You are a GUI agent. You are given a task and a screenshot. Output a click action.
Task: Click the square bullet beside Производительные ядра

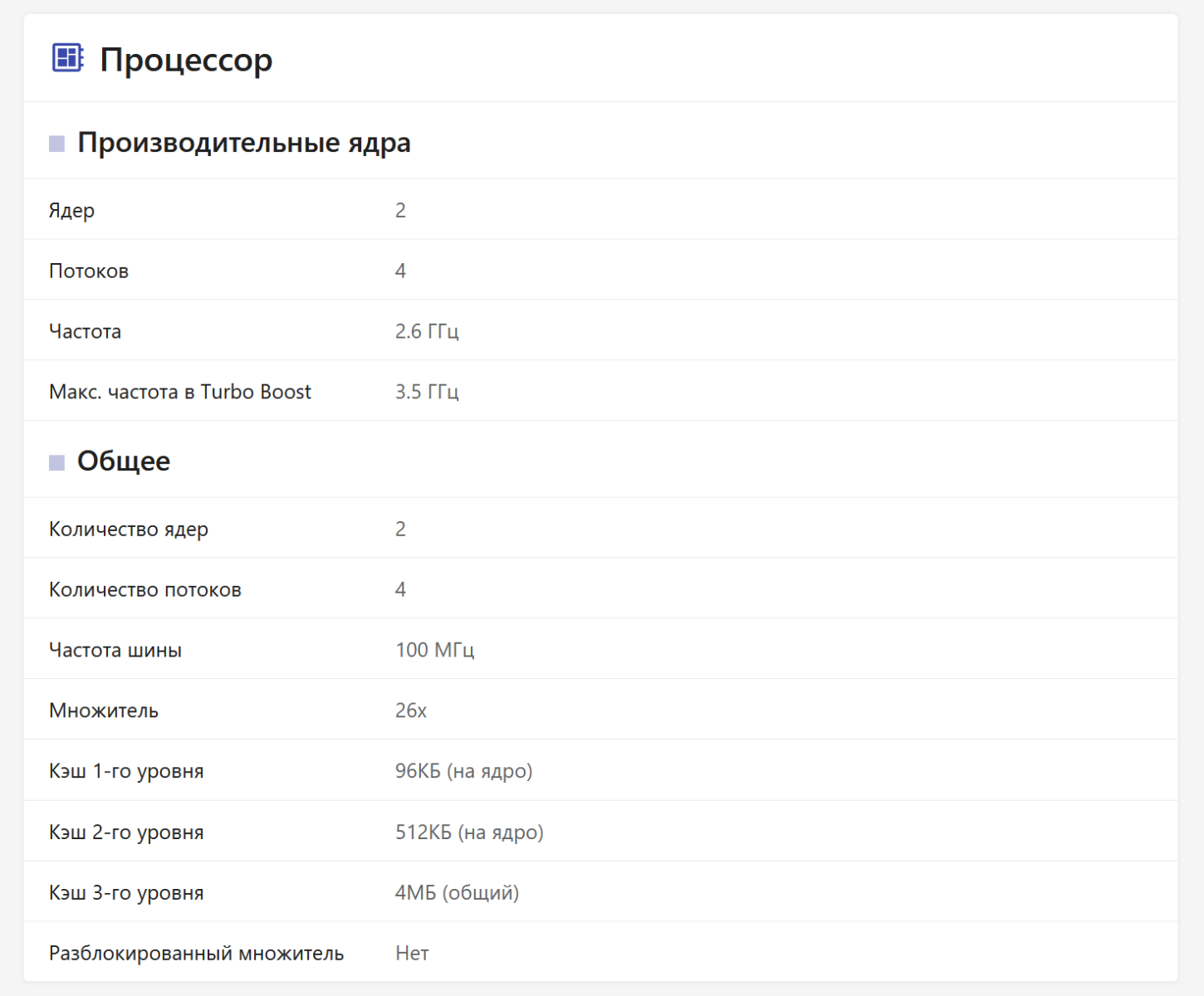[56, 144]
